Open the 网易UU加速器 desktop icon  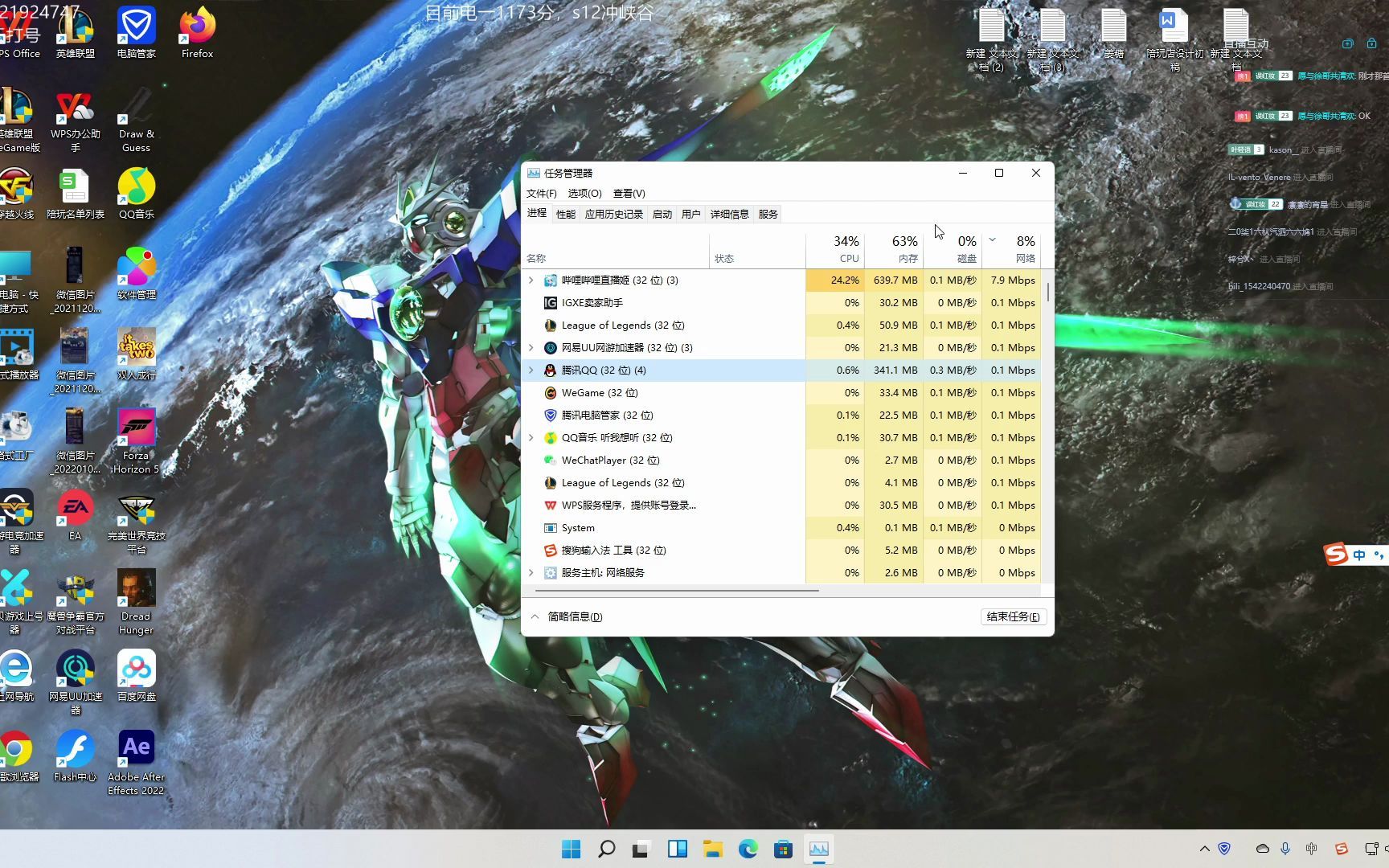point(76,682)
